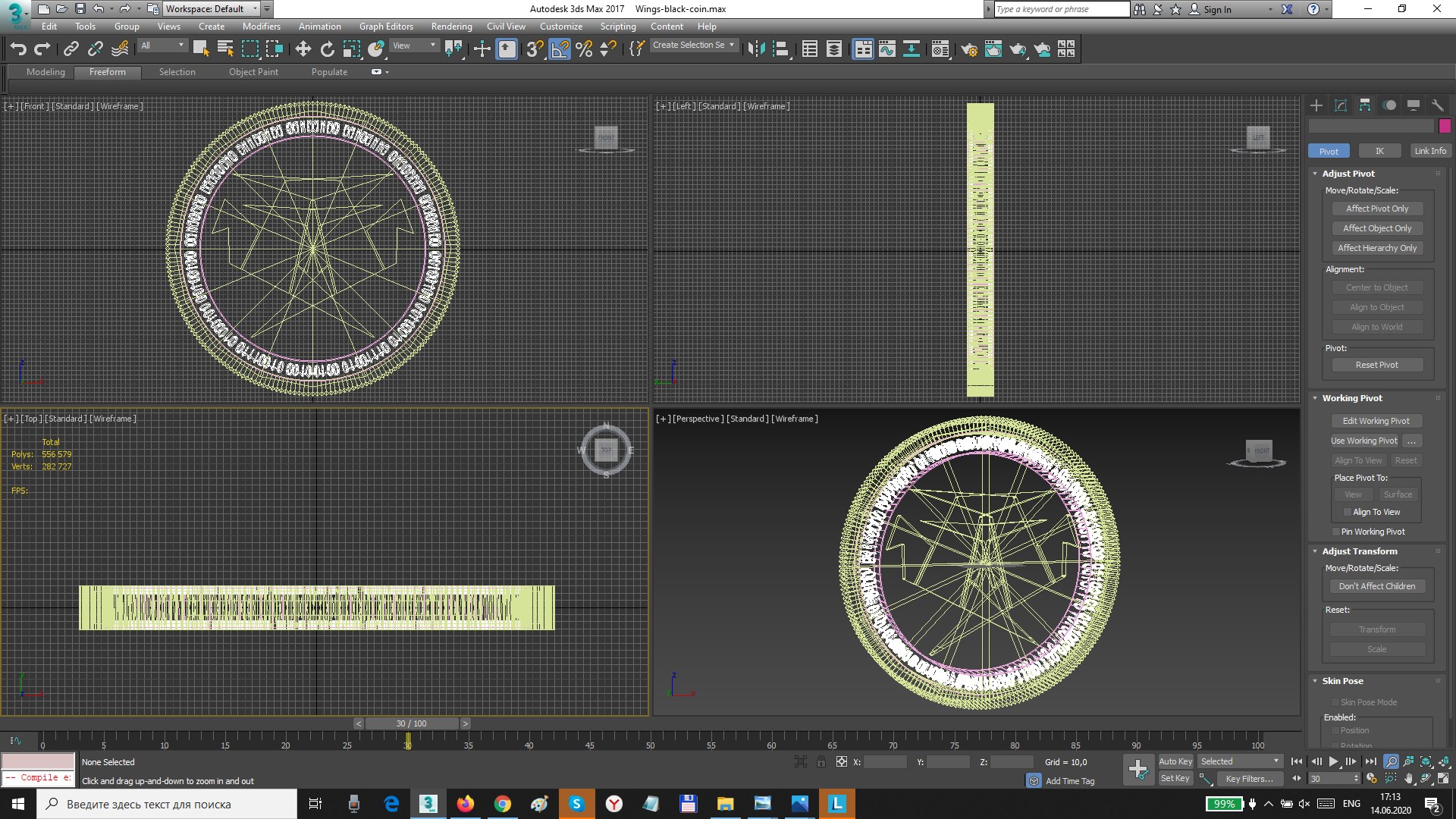
Task: Click the Affect Object Only button
Action: click(x=1377, y=228)
